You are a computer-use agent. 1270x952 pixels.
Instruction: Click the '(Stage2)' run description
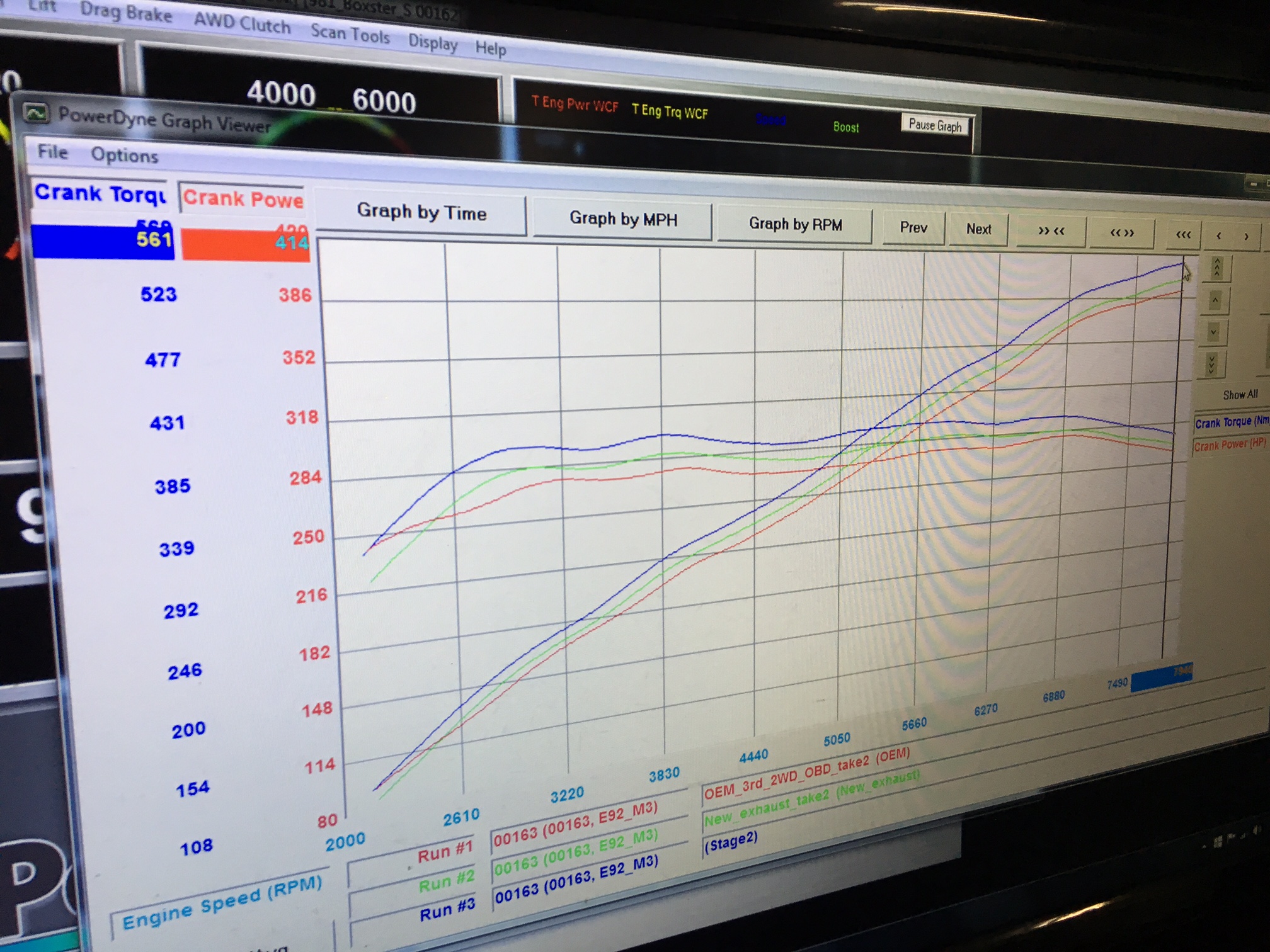point(731,841)
